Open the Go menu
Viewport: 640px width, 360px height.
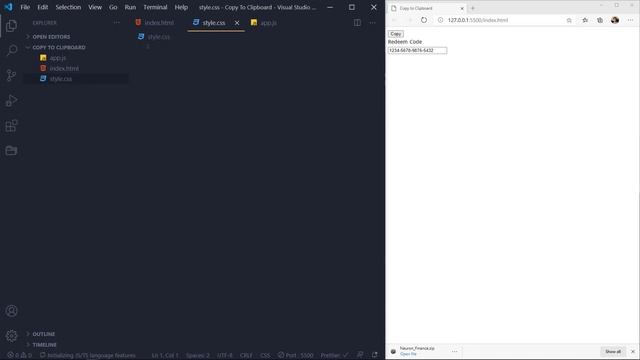point(113,7)
